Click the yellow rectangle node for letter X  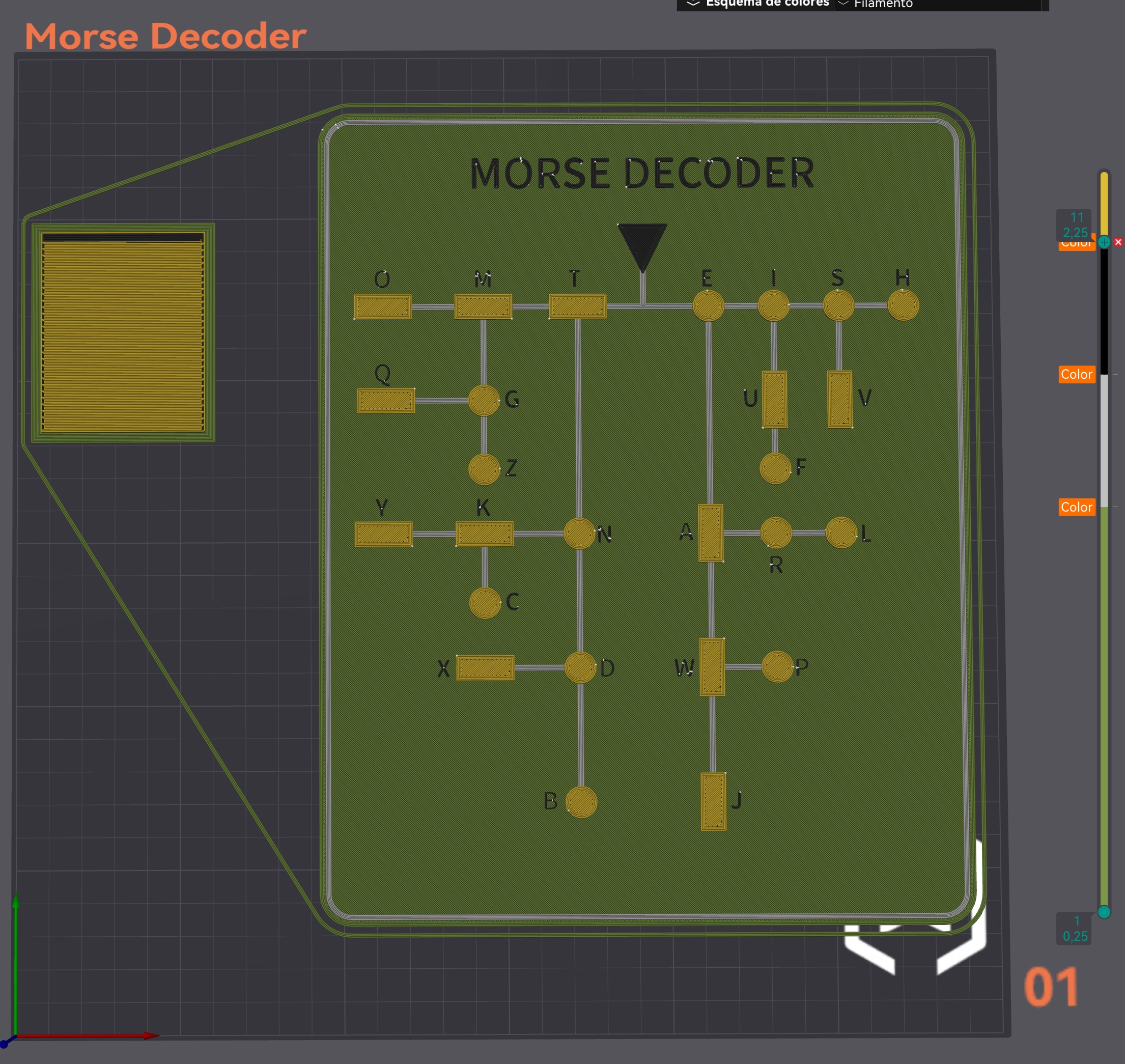(486, 667)
